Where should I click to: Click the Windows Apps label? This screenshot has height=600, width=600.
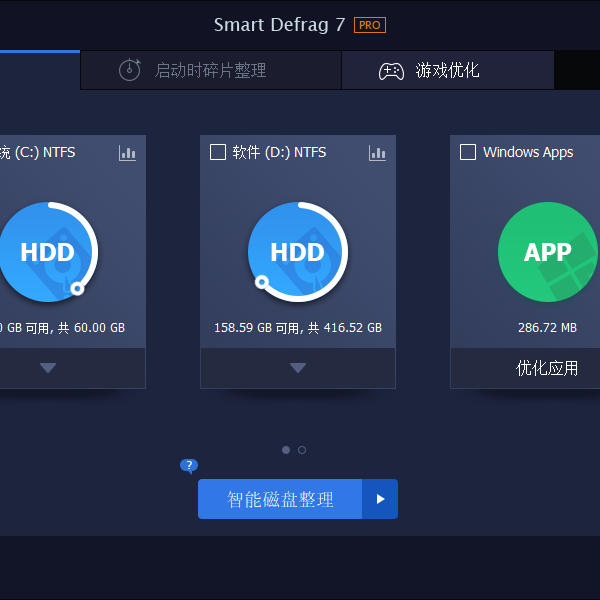tap(528, 152)
